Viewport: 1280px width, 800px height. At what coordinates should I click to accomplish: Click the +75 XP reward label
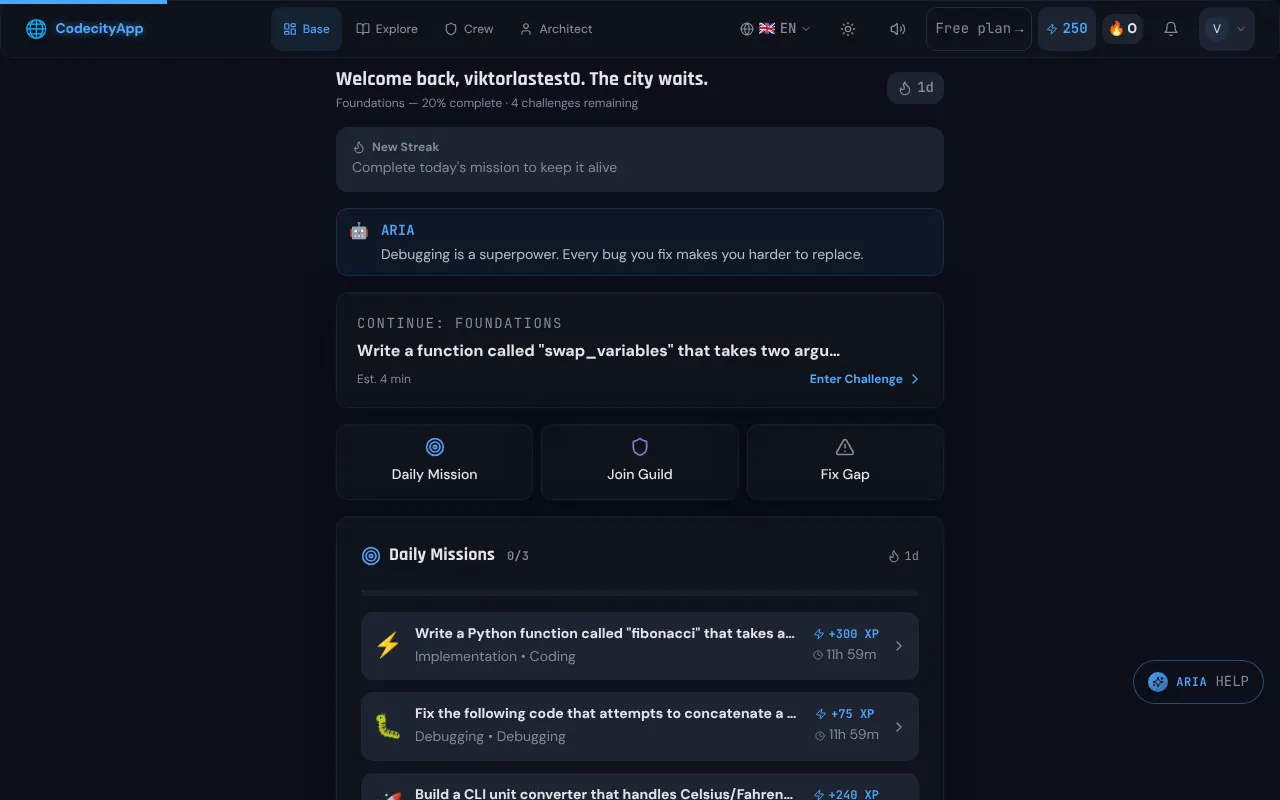click(x=845, y=714)
